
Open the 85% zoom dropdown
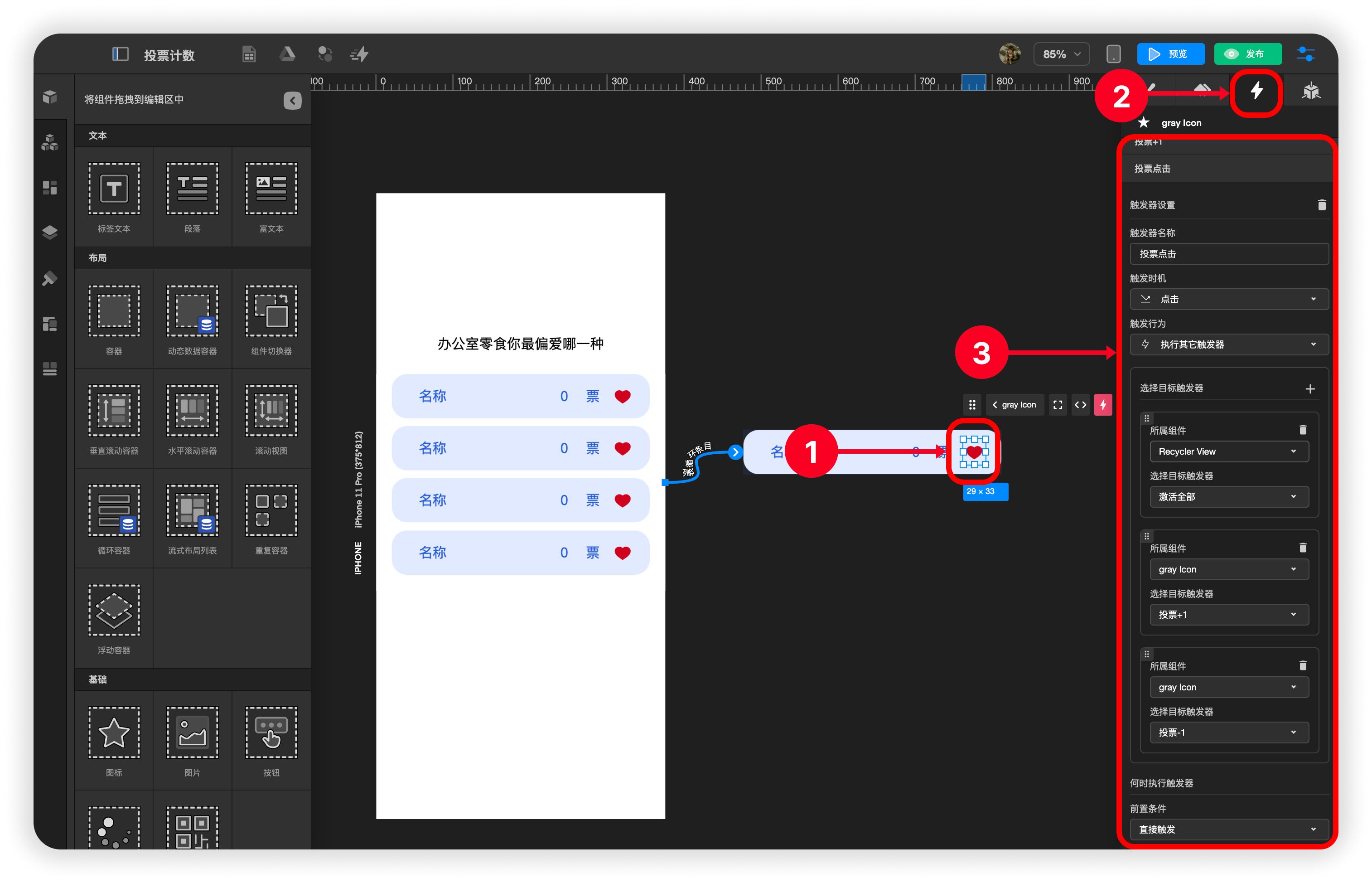[x=1061, y=54]
